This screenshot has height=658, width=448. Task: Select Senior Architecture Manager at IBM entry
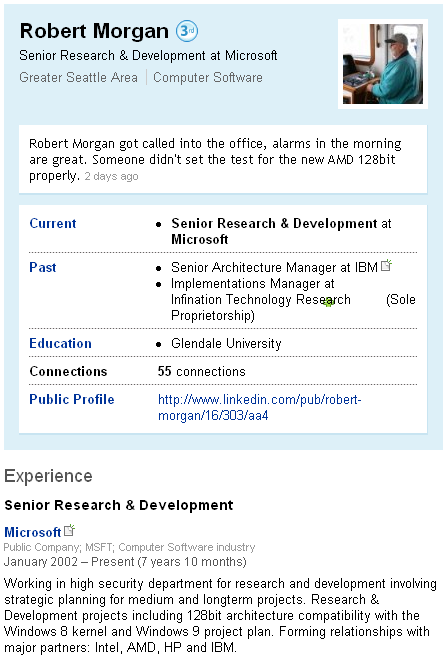274,267
